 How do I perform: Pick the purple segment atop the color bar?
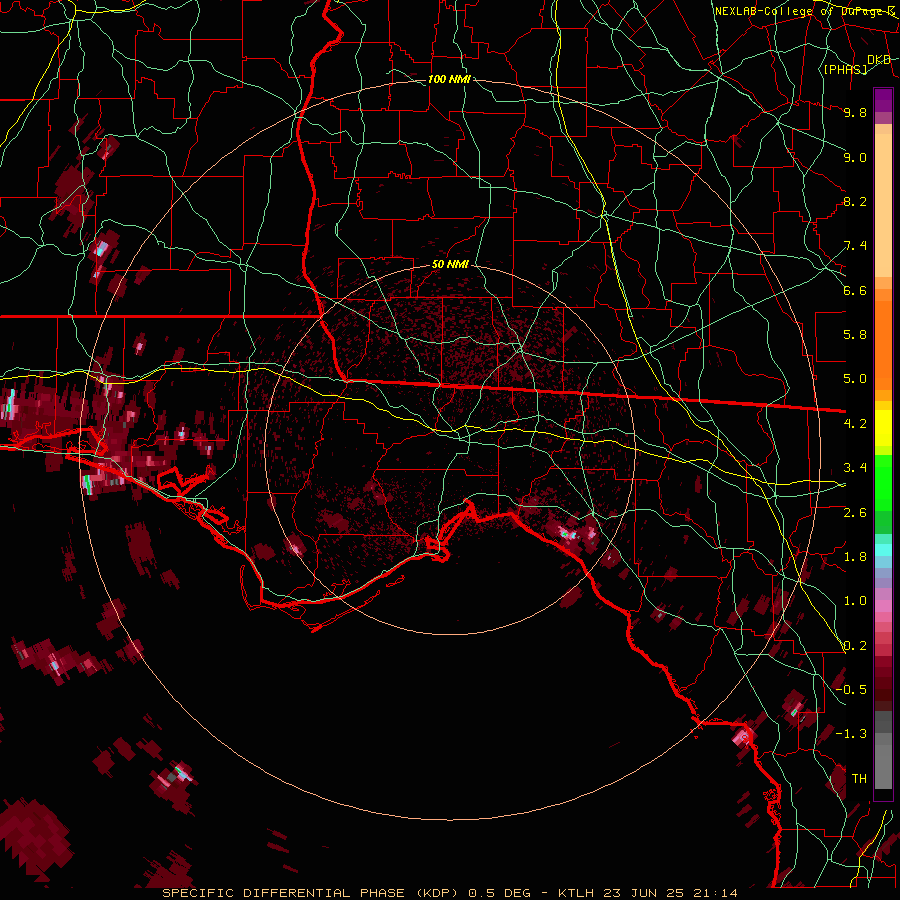[x=883, y=100]
